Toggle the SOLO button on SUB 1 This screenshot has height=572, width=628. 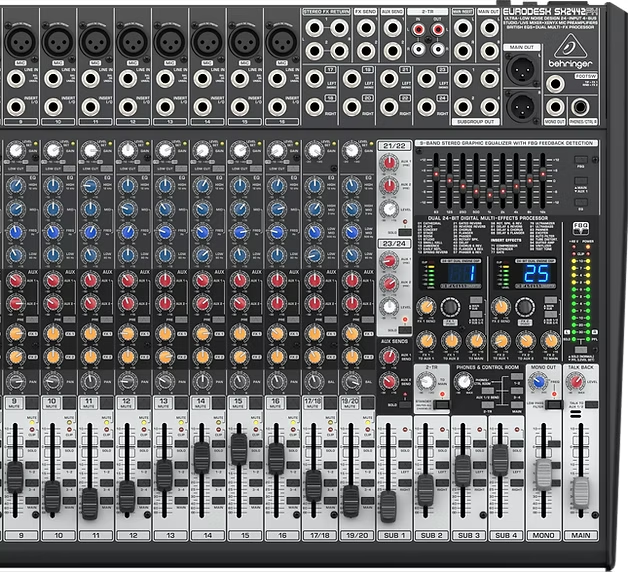pos(405,443)
